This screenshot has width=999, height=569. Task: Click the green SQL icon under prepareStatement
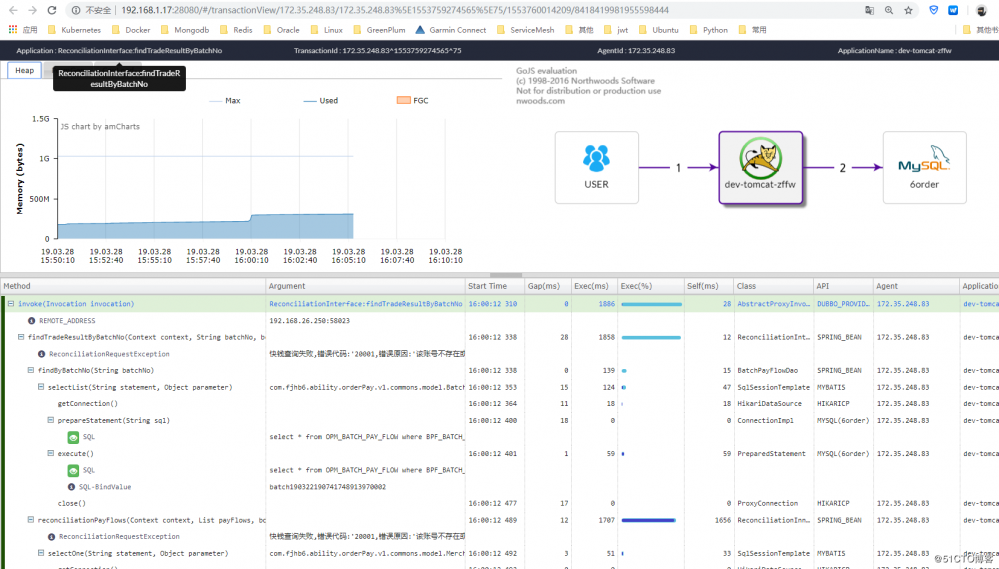click(x=73, y=437)
